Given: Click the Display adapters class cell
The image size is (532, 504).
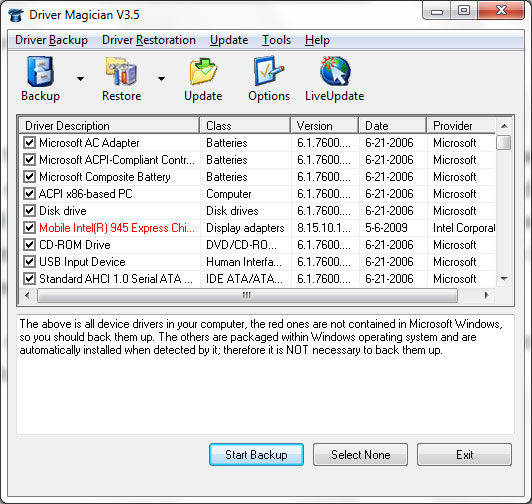Looking at the screenshot, I should coord(245,228).
